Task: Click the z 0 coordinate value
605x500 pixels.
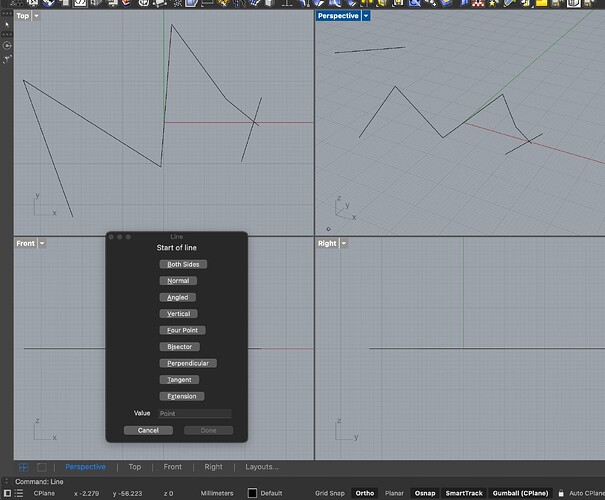Action: (168, 493)
